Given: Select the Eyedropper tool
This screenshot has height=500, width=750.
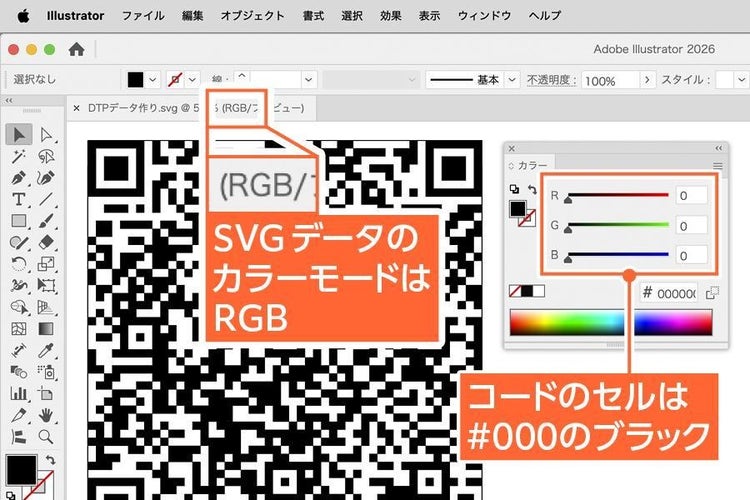Looking at the screenshot, I should point(46,350).
